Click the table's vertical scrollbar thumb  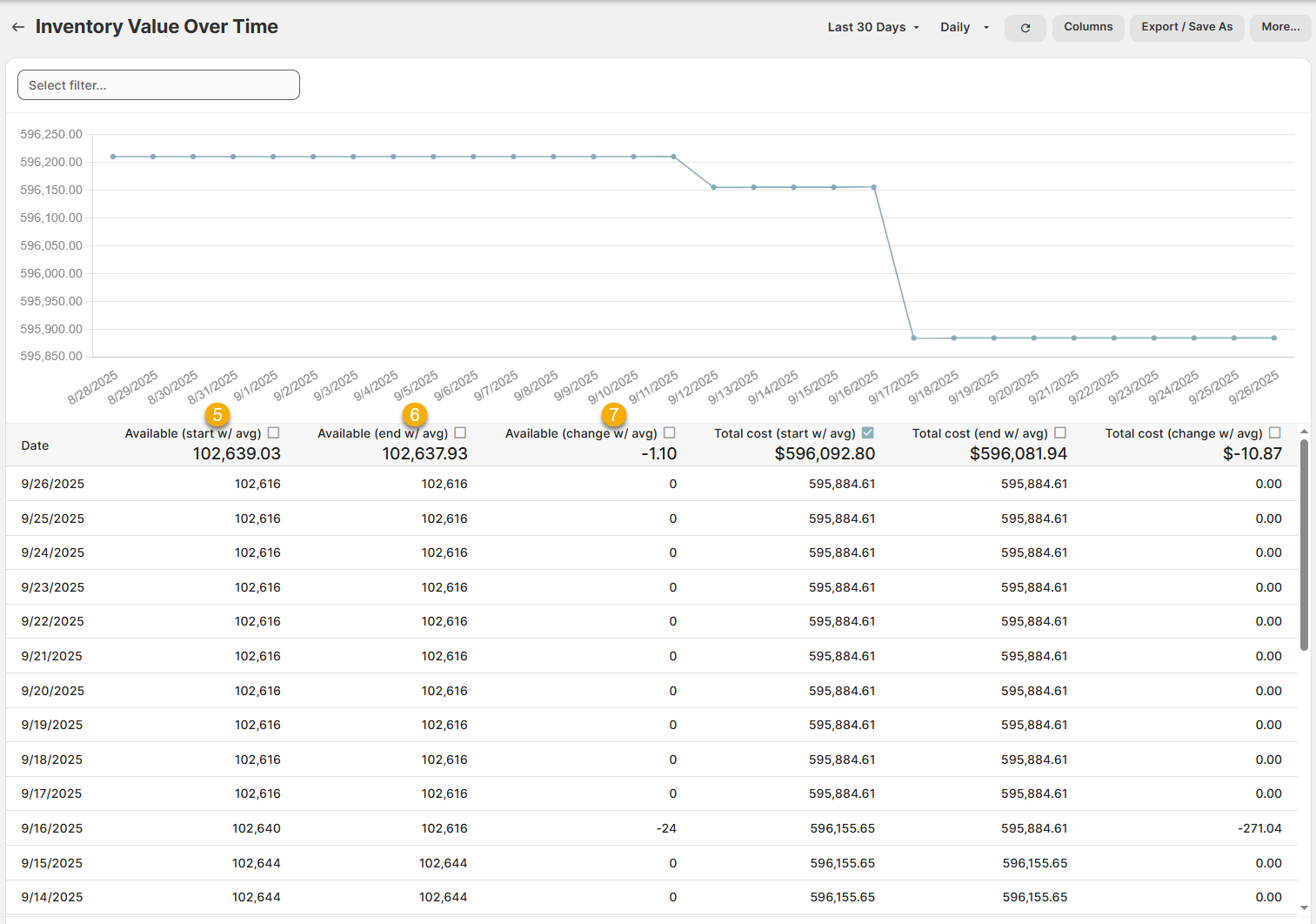tap(1304, 545)
